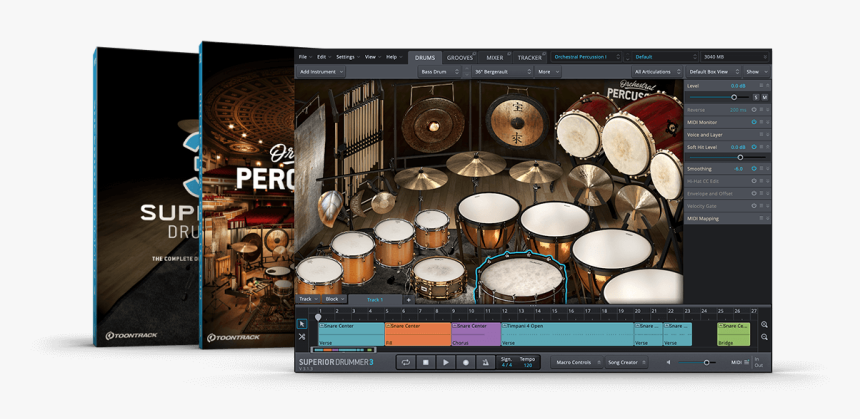Click the Record button in the transport
860x419 pixels.
pyautogui.click(x=466, y=363)
